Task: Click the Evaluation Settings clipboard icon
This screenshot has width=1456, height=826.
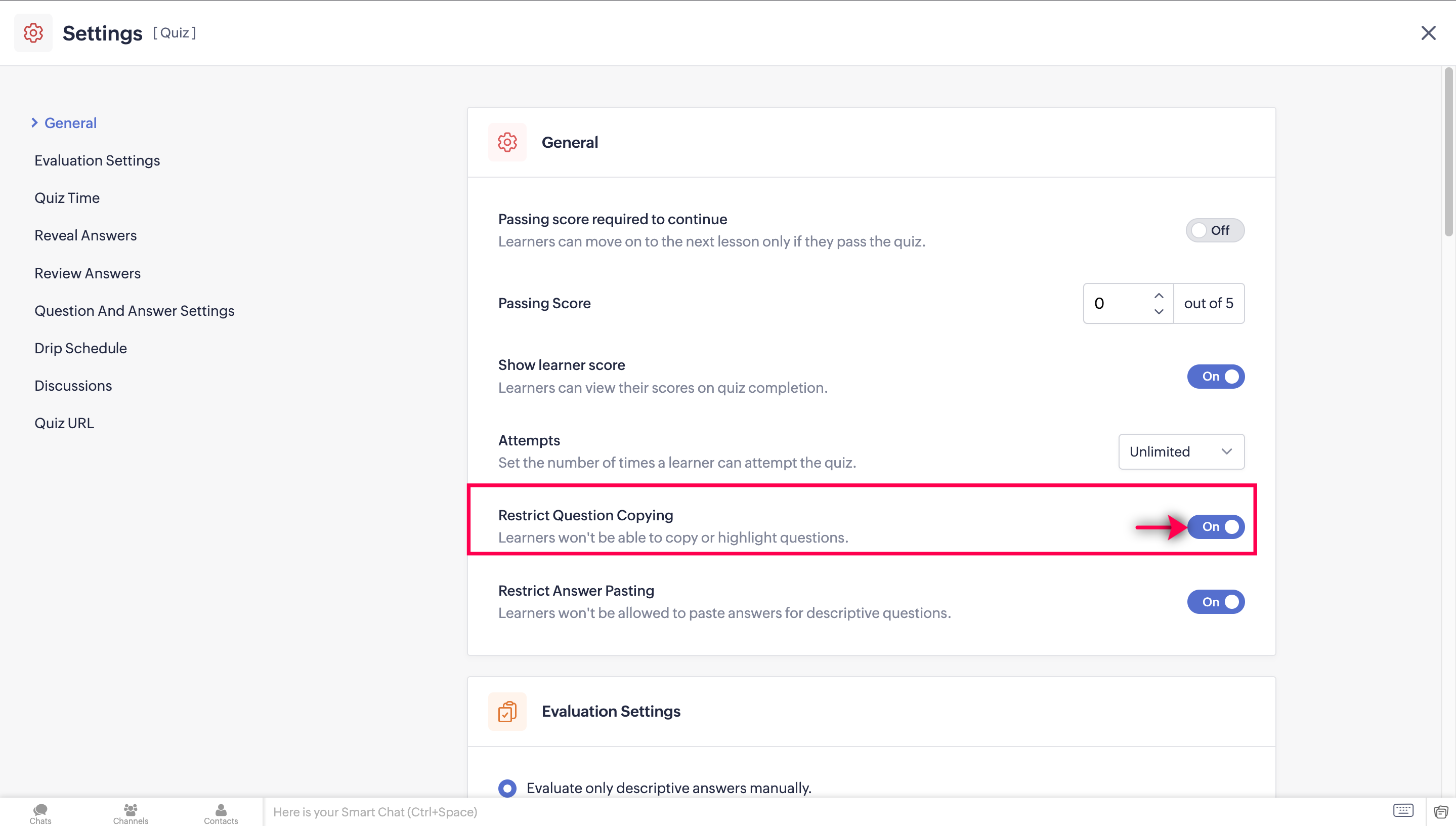Action: coord(507,712)
